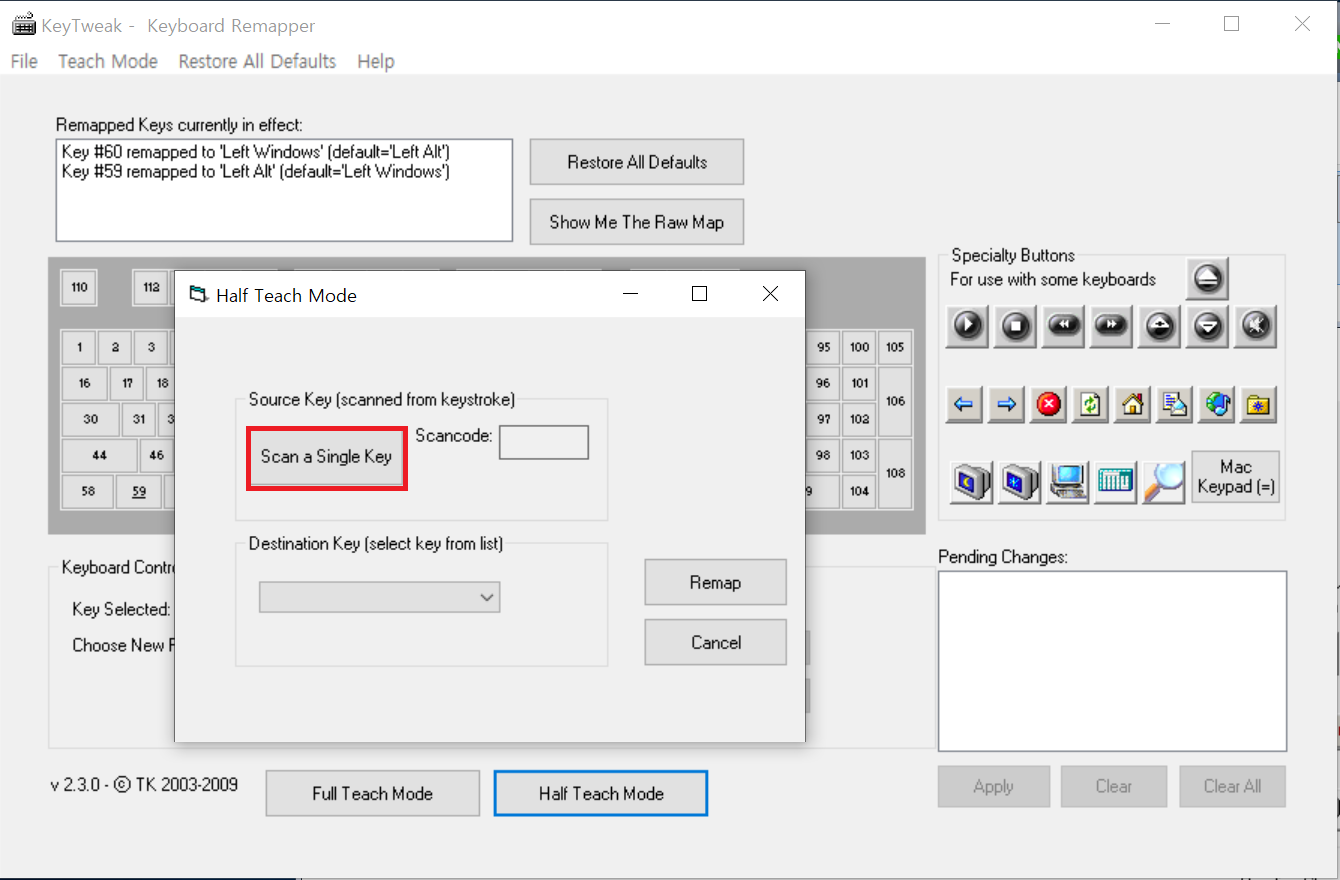1340x880 pixels.
Task: Select numpad key 104
Action: [x=859, y=491]
